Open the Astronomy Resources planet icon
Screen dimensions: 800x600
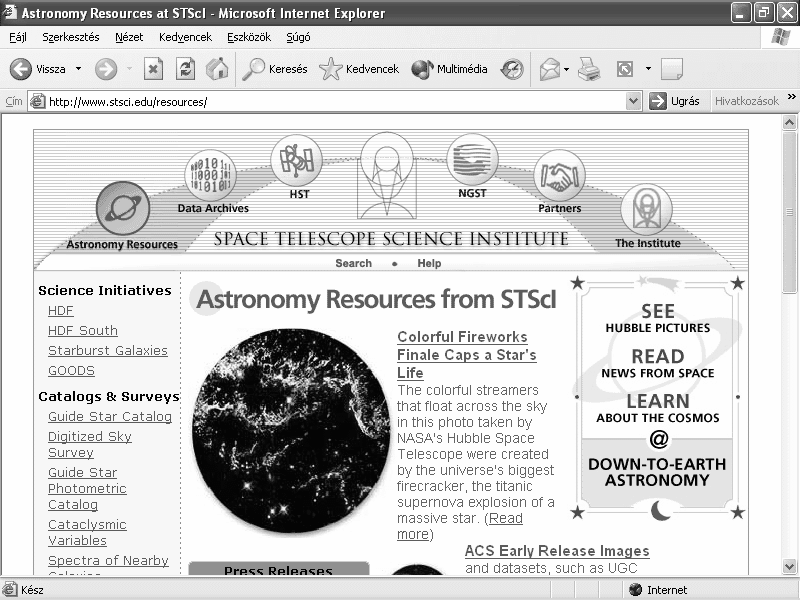click(x=122, y=208)
